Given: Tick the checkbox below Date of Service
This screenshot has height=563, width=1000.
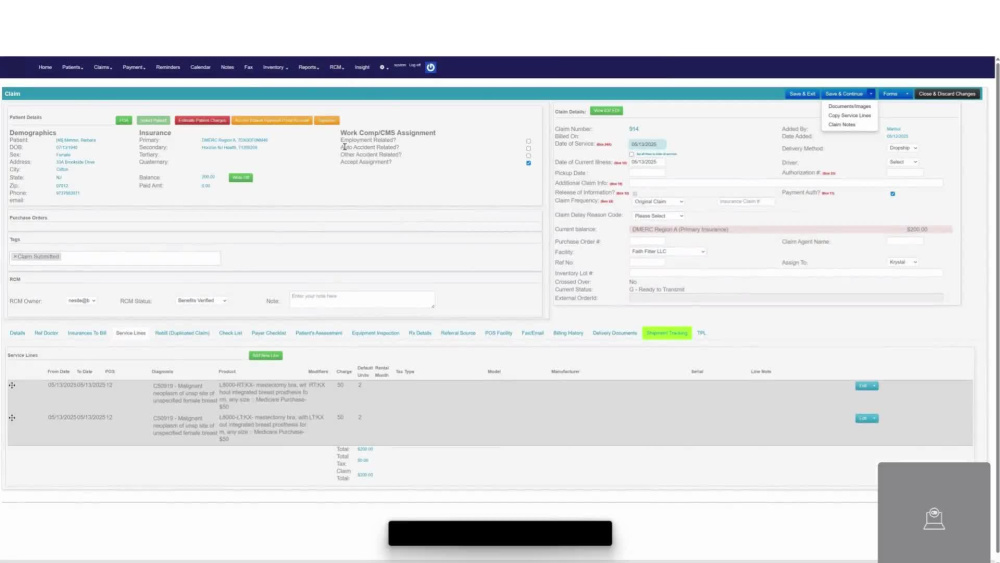Looking at the screenshot, I should point(631,154).
